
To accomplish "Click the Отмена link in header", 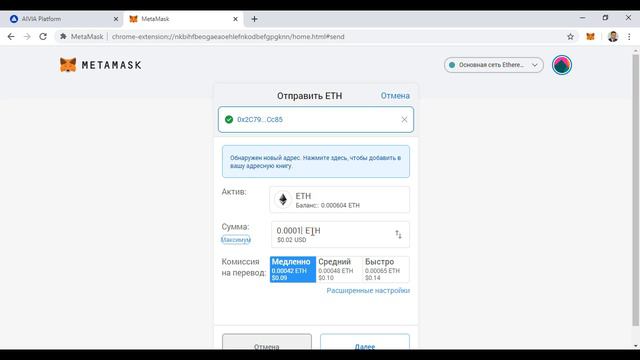I will 395,96.
